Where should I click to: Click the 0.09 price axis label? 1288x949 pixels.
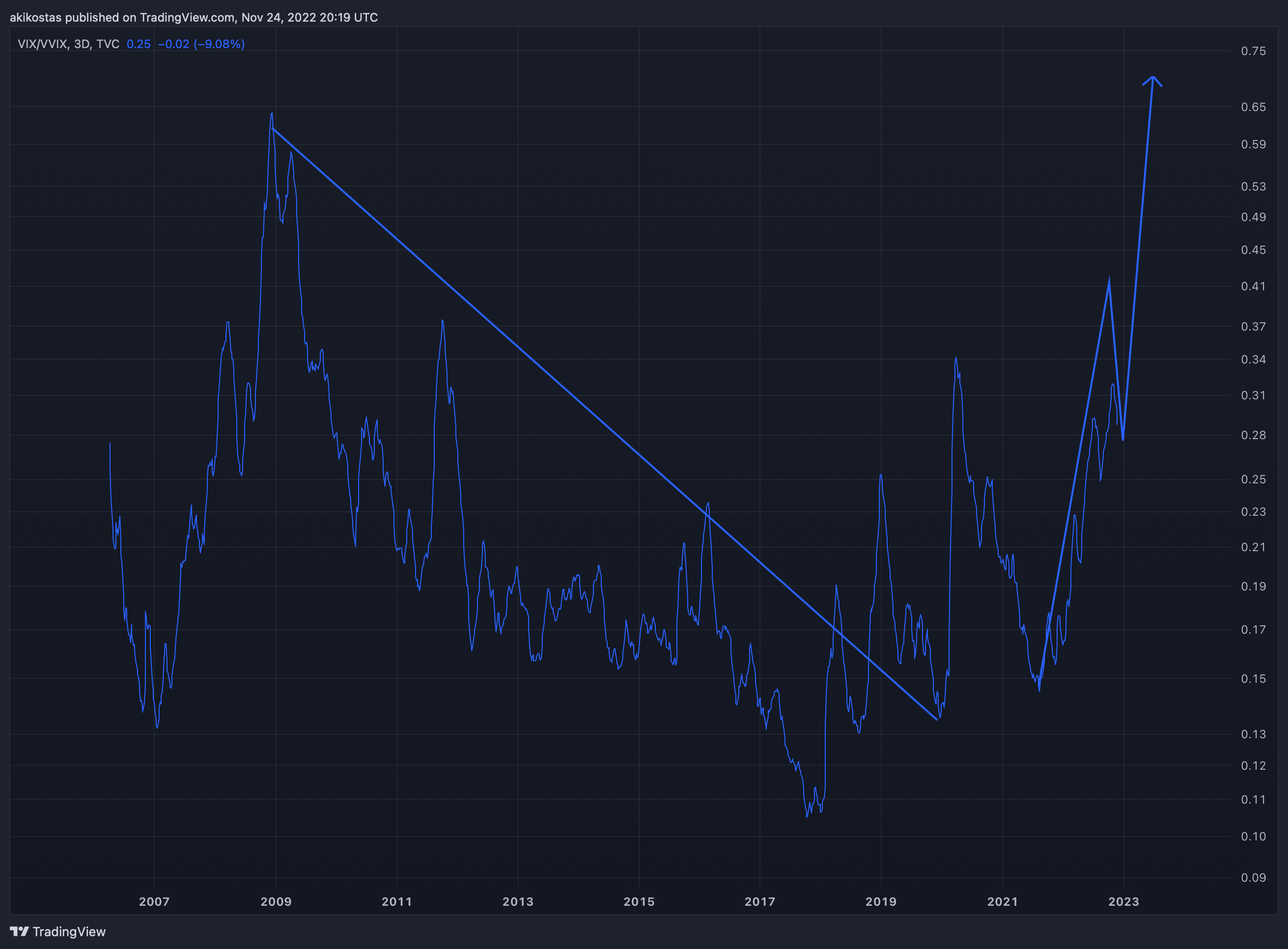point(1254,877)
